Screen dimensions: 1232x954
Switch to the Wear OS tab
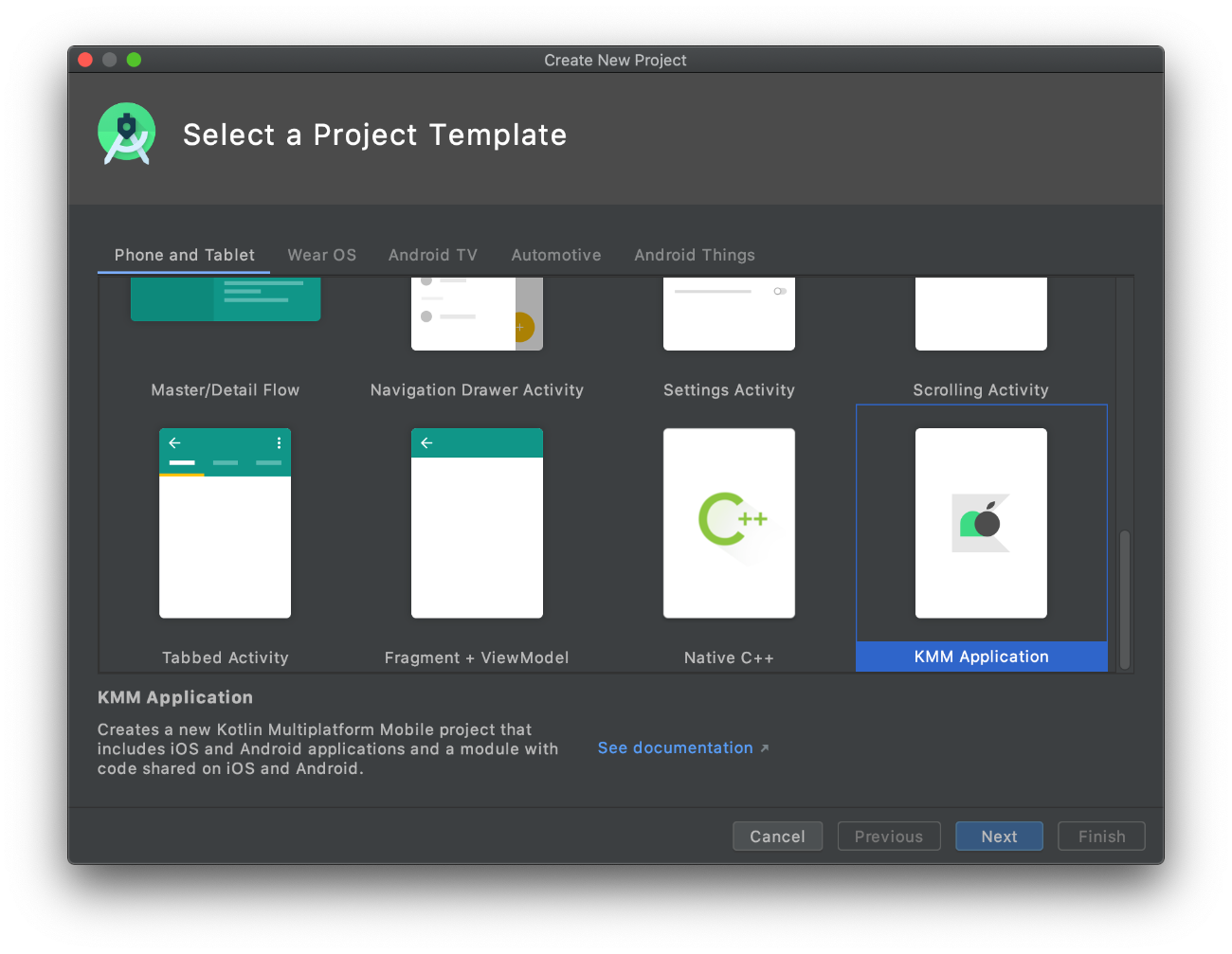[x=322, y=255]
